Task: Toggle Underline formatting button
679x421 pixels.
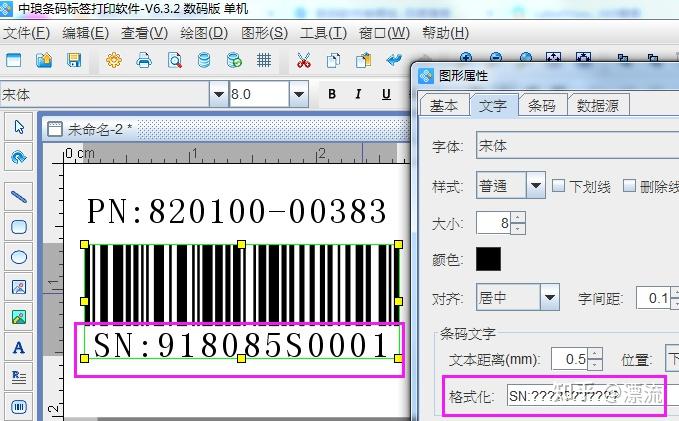Action: point(386,94)
